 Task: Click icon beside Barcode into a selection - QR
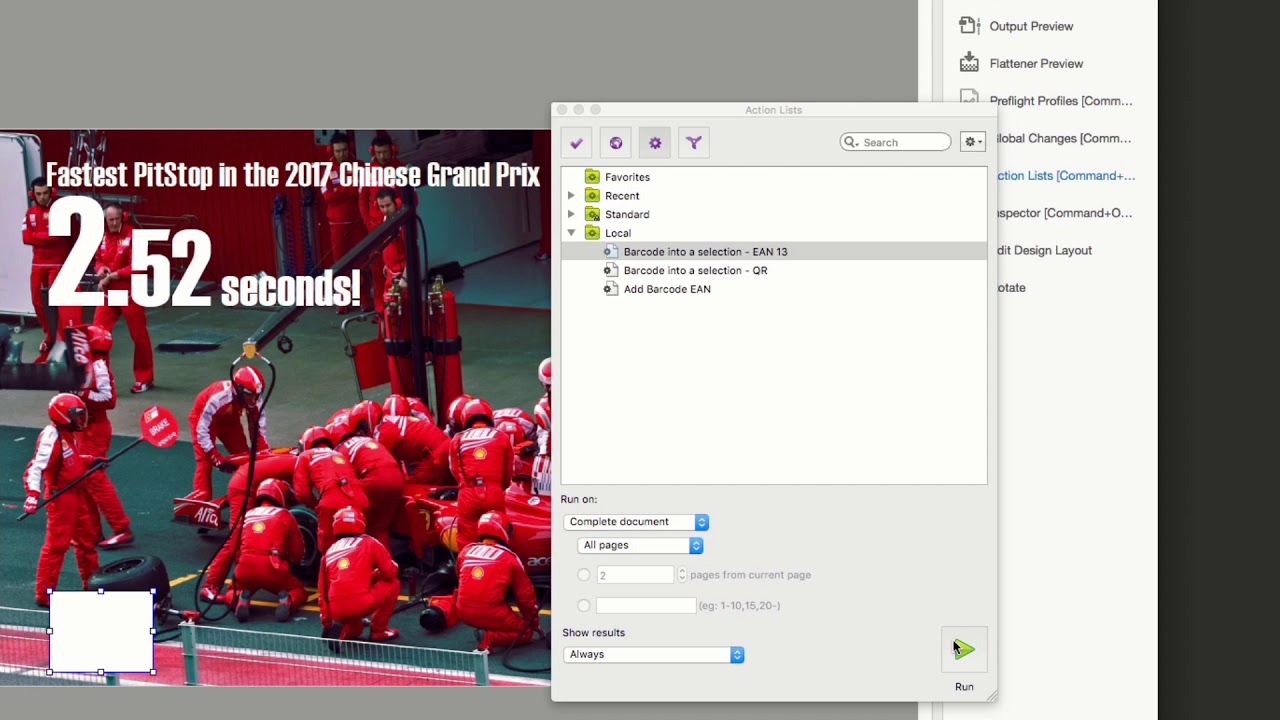coord(611,270)
